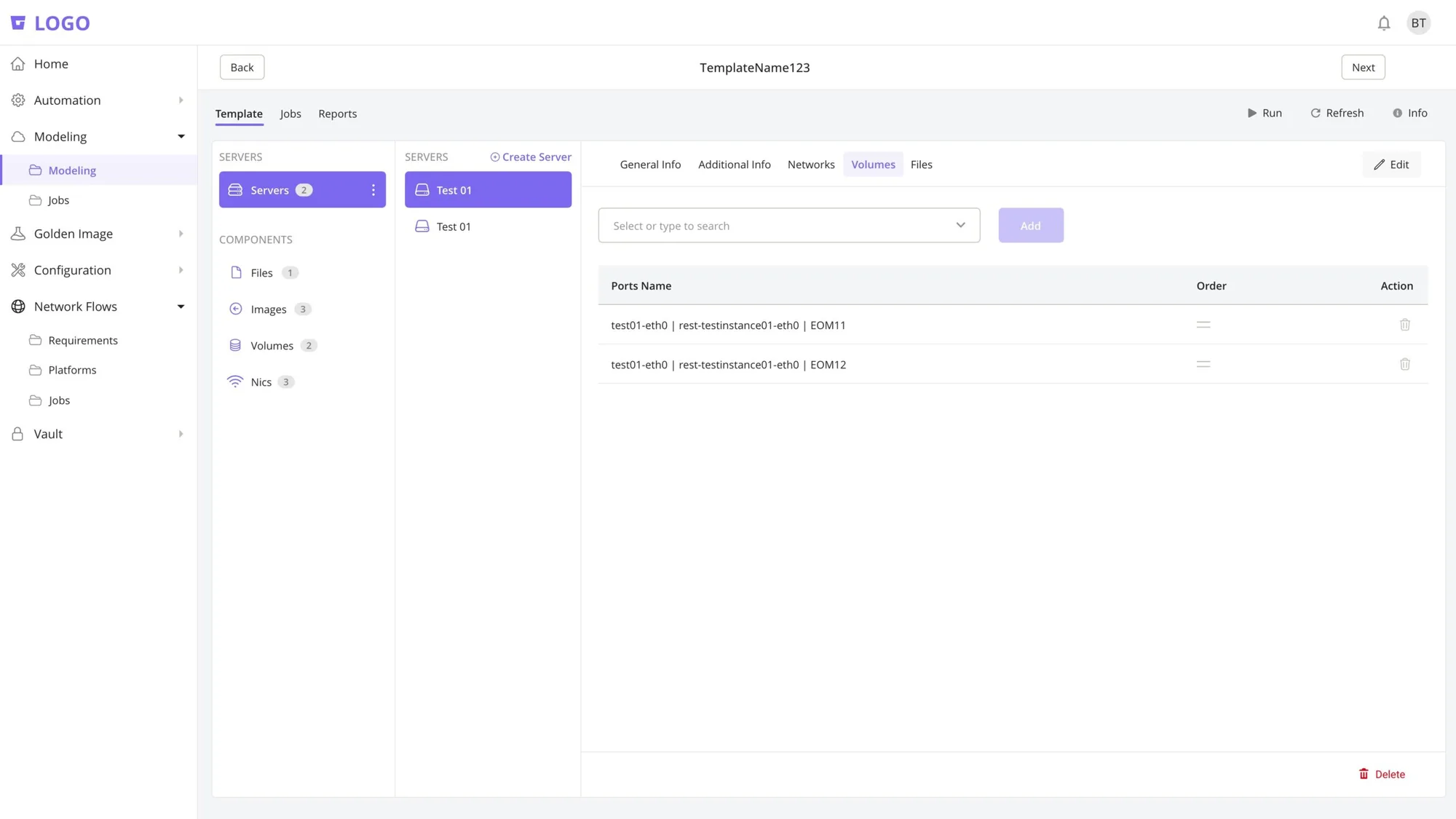The height and width of the screenshot is (819, 1456).
Task: Click Create Server link
Action: point(531,157)
